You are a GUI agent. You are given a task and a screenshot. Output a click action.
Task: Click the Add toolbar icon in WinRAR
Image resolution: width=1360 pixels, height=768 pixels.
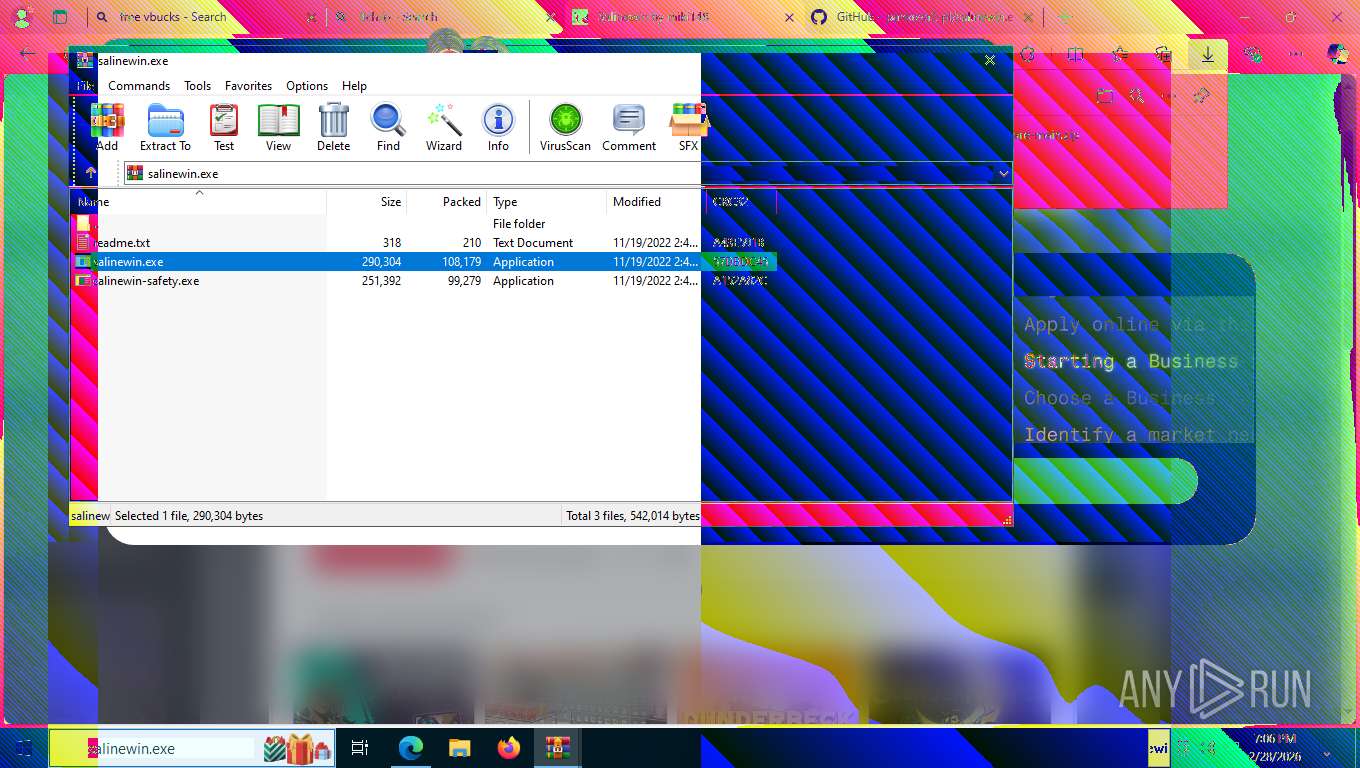[x=107, y=127]
